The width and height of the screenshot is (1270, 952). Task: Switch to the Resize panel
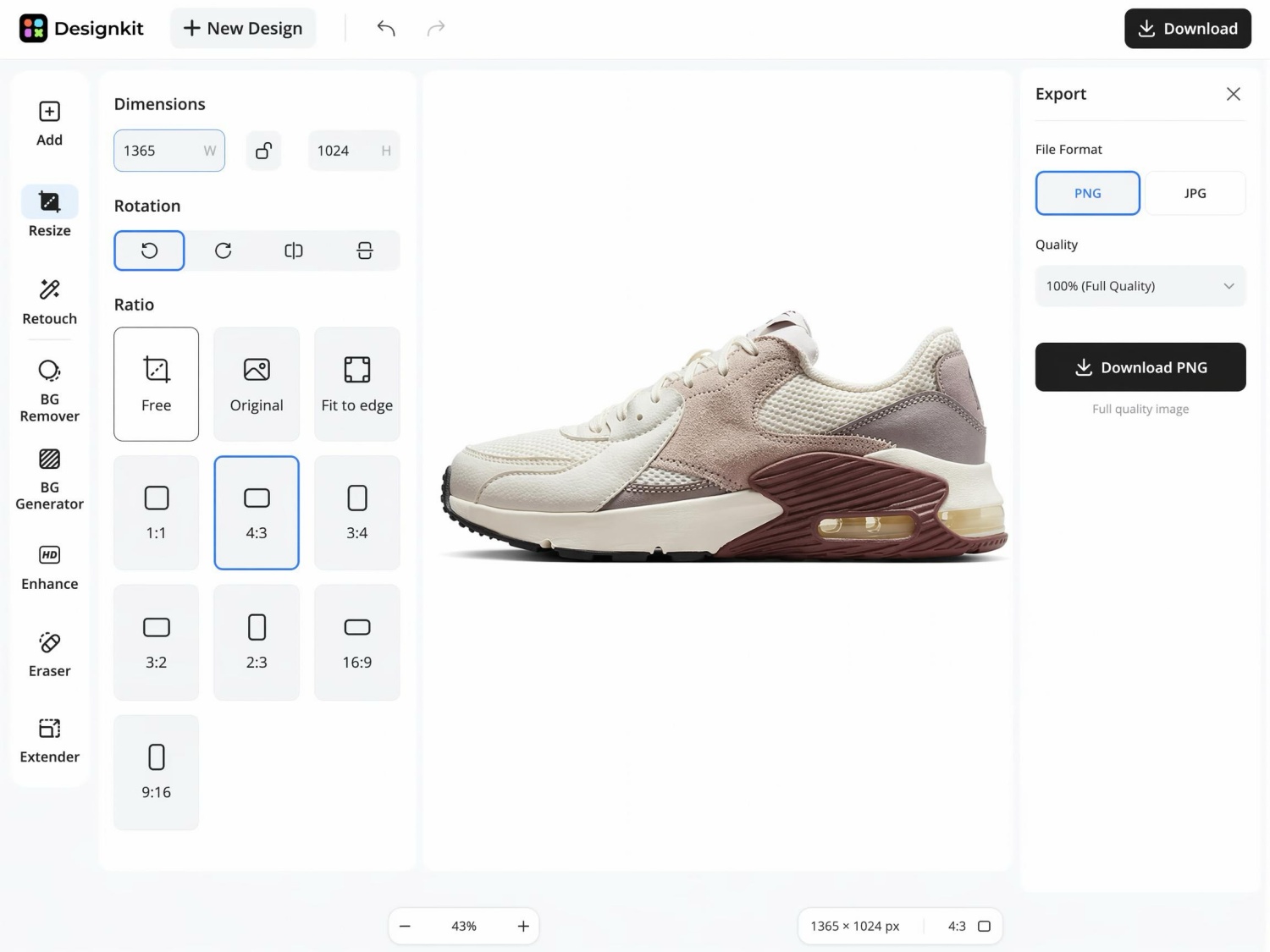(x=49, y=212)
